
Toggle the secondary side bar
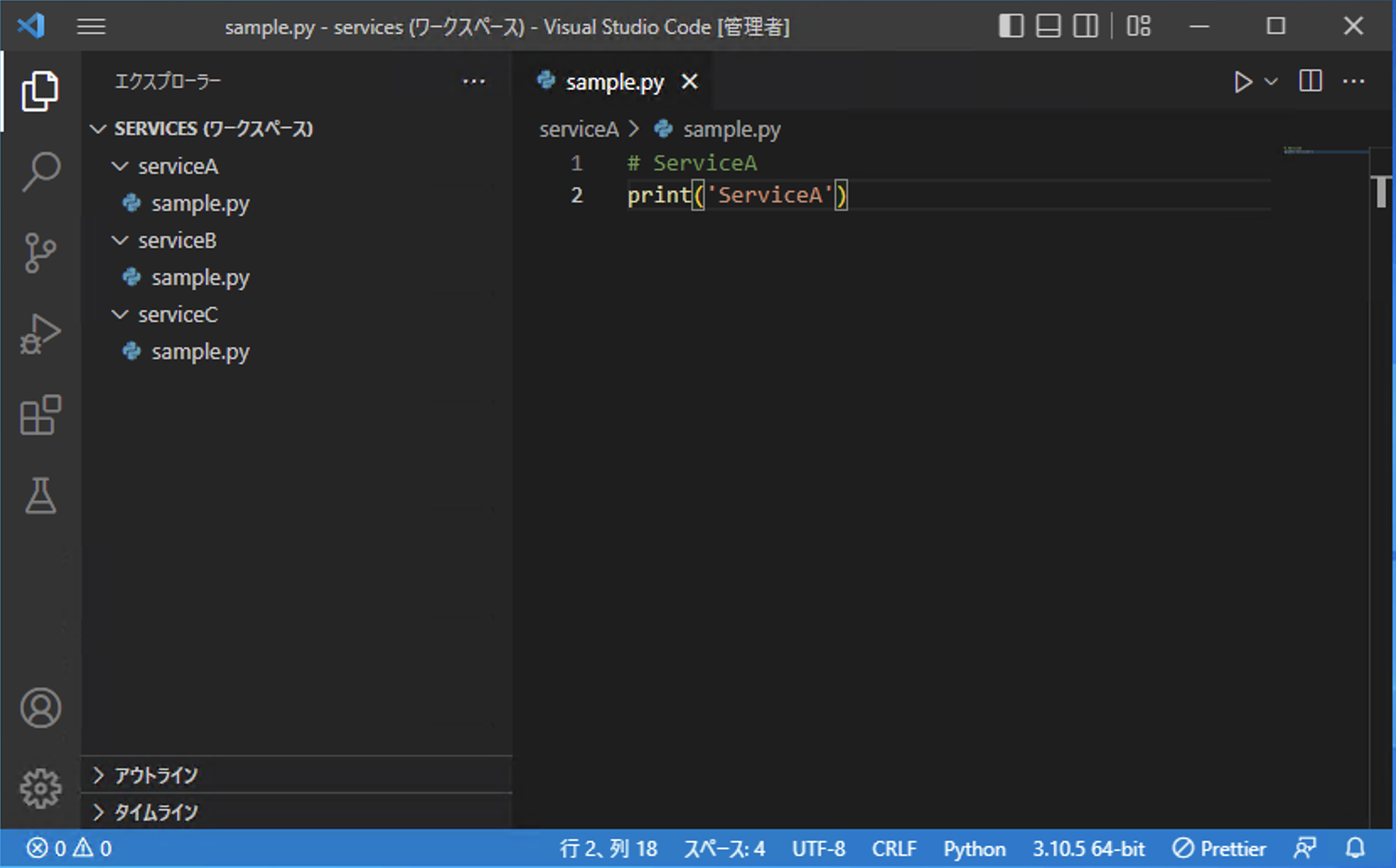coord(1084,25)
